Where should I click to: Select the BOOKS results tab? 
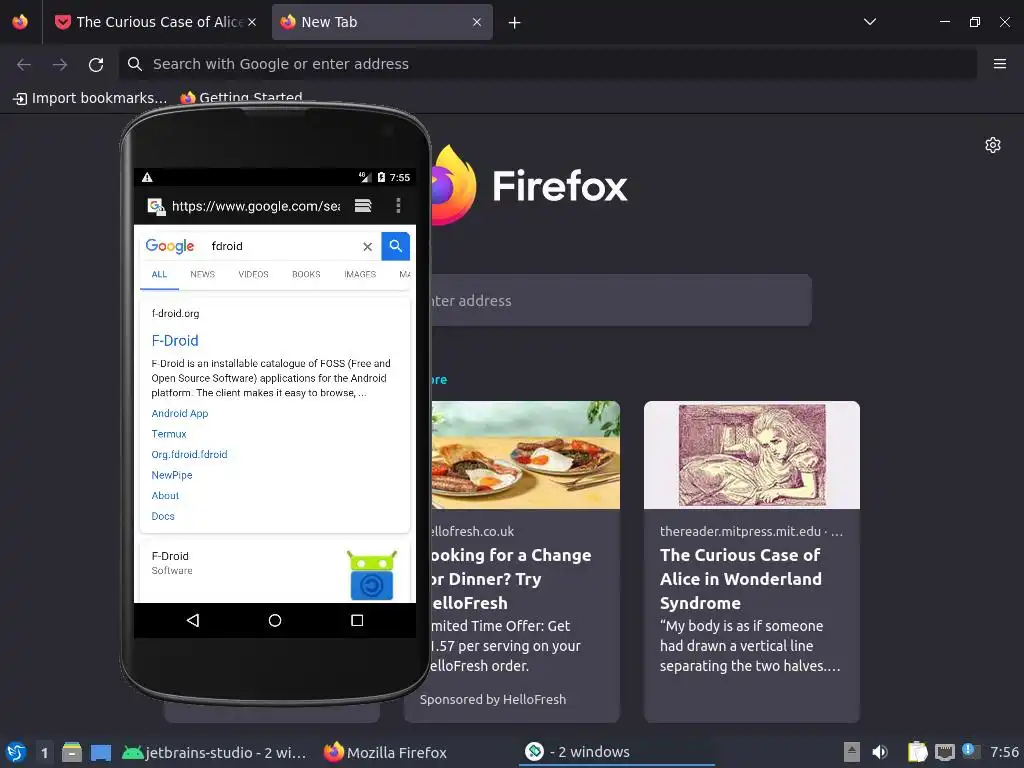coord(306,274)
